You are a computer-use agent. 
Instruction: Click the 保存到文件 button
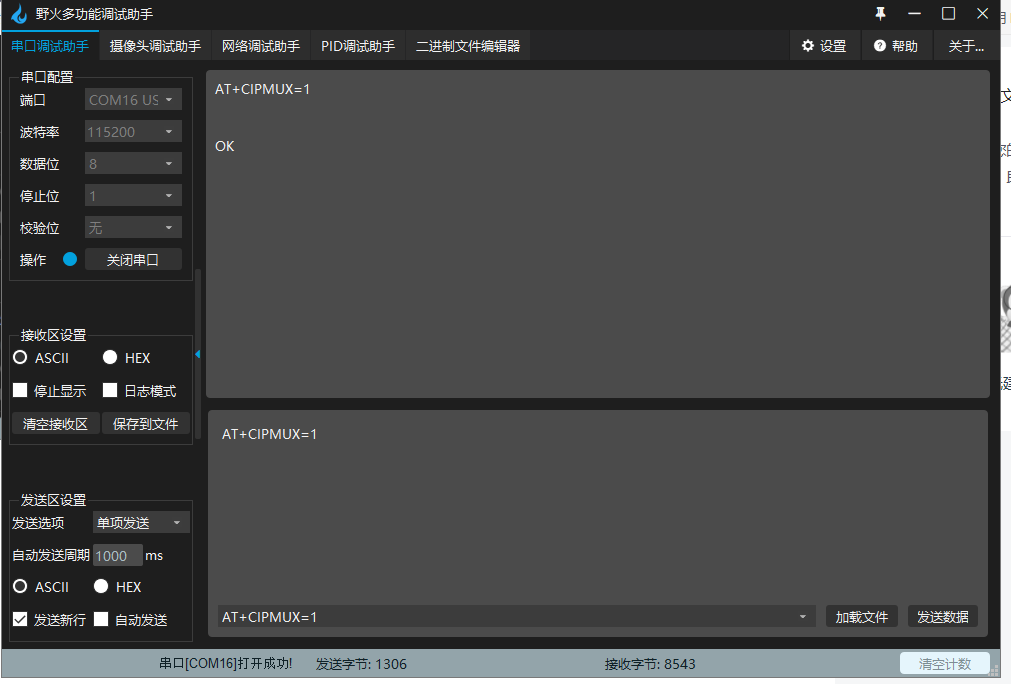tap(146, 424)
